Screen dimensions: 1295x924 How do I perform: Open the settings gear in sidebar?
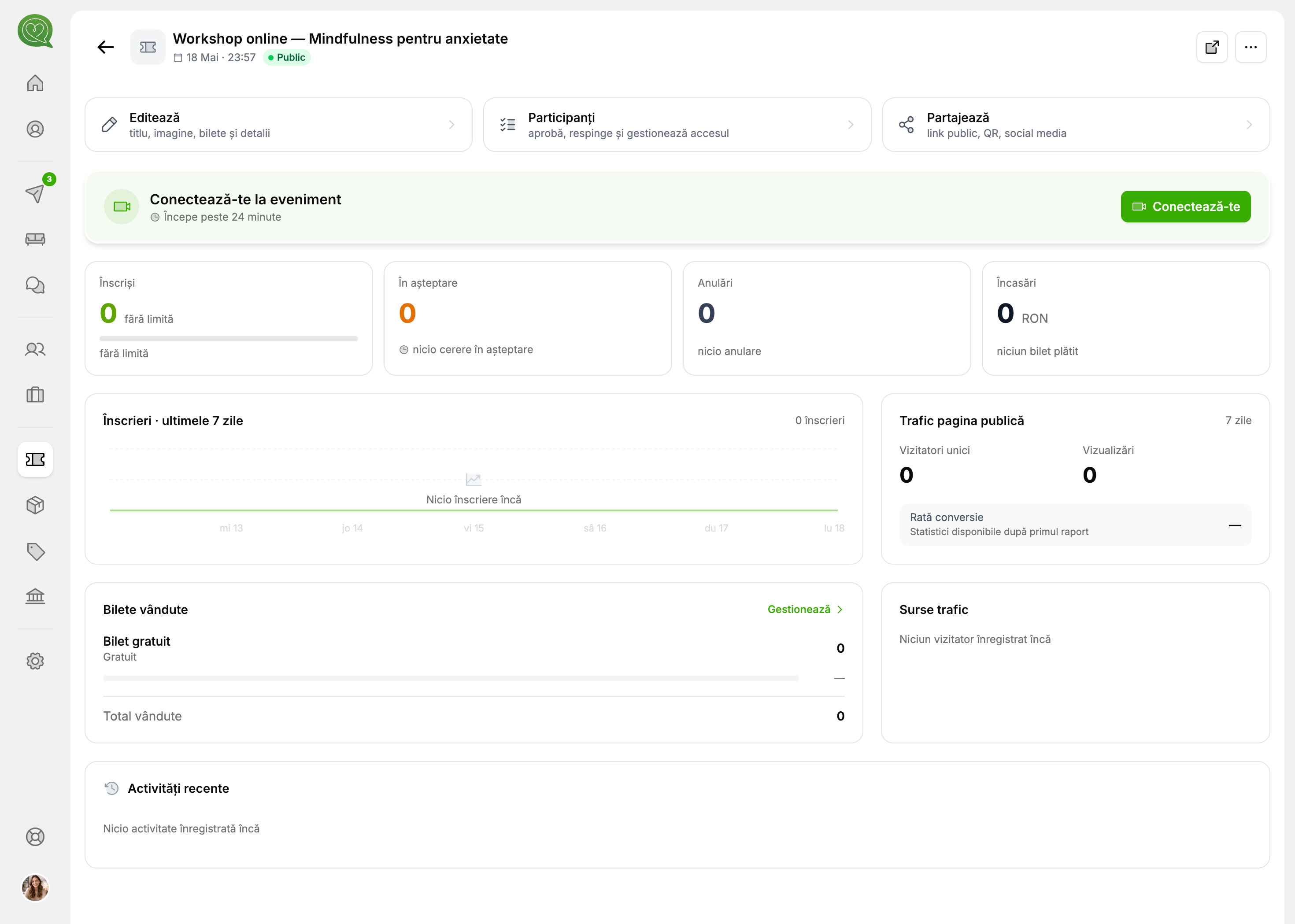click(x=35, y=661)
